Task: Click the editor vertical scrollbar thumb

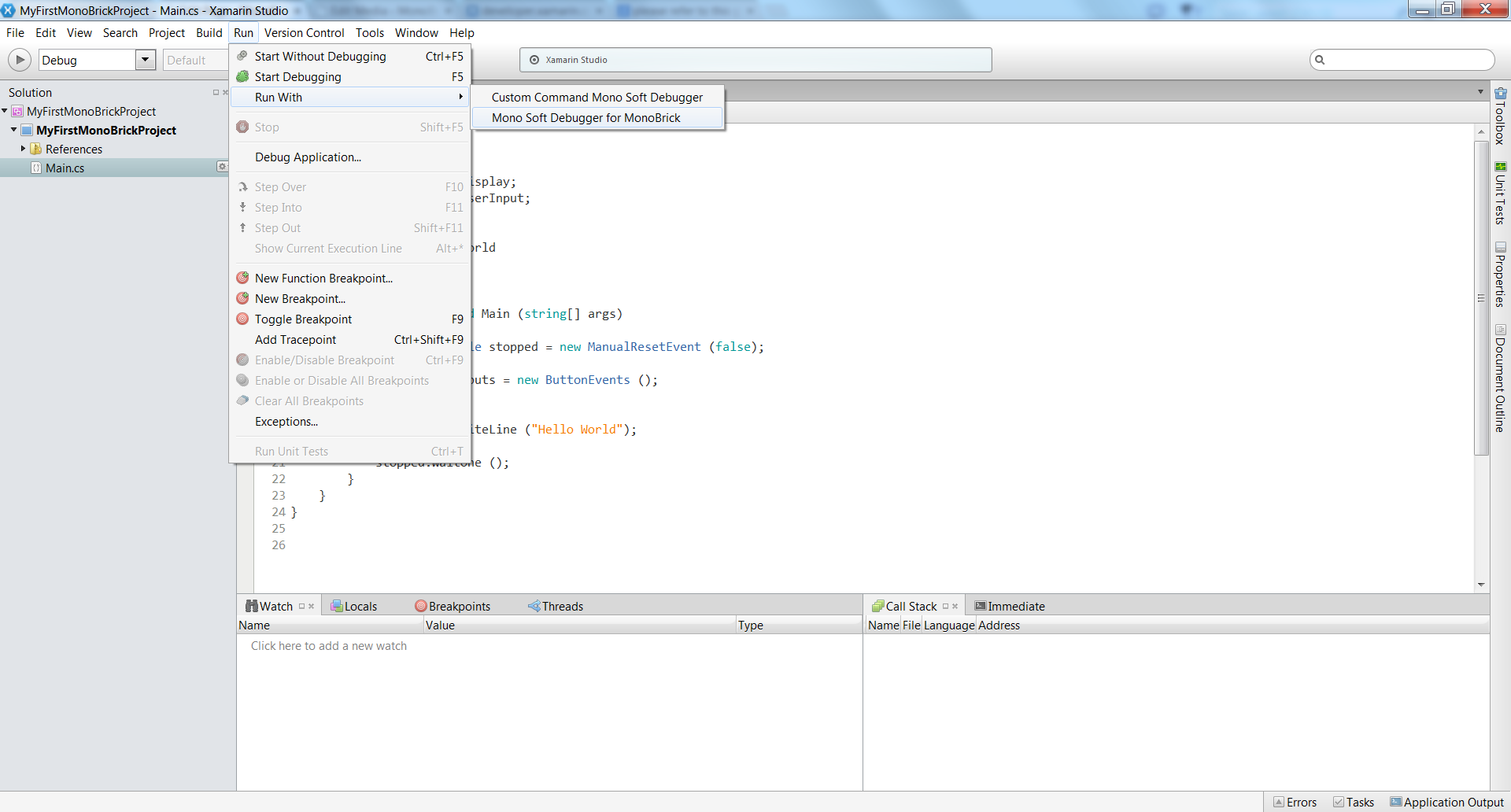Action: pos(1481,298)
